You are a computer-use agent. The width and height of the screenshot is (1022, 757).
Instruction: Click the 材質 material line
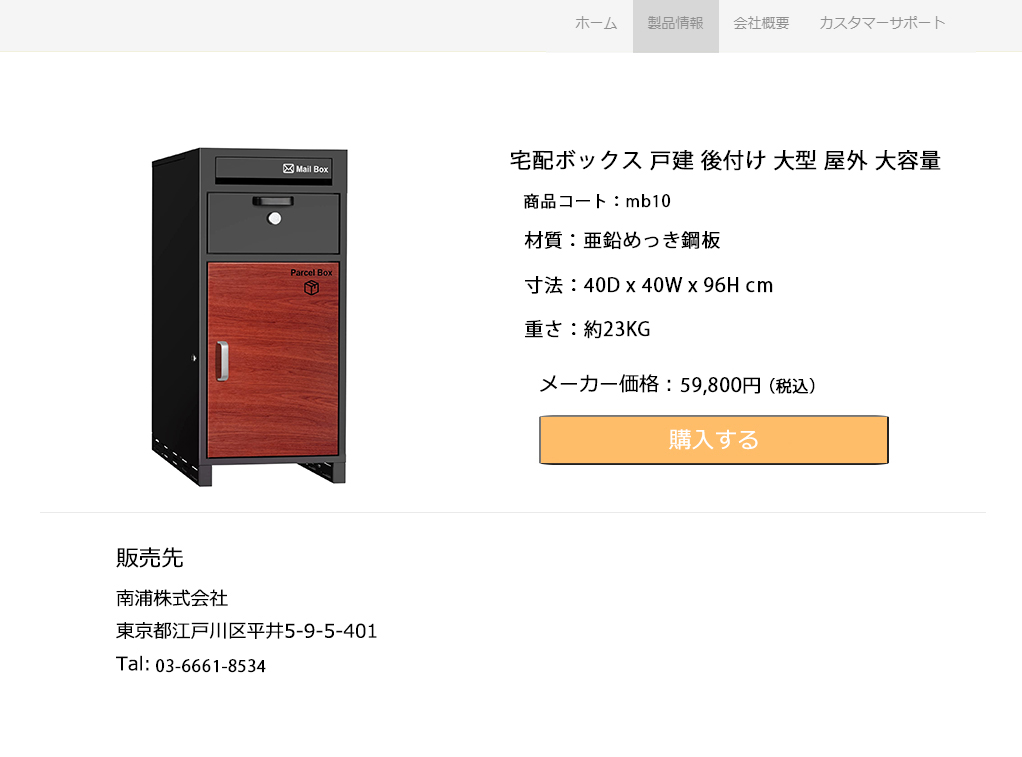tap(622, 240)
